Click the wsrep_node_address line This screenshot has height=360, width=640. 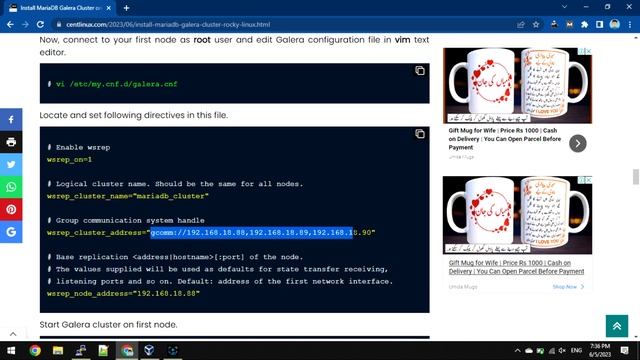(x=123, y=293)
